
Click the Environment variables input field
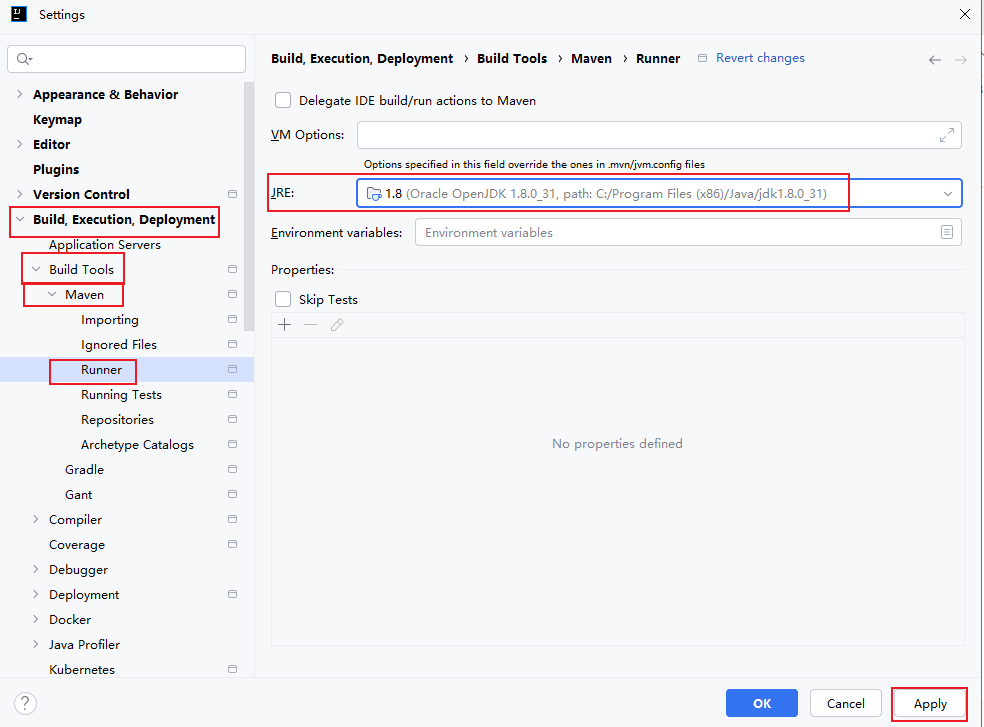(x=688, y=232)
